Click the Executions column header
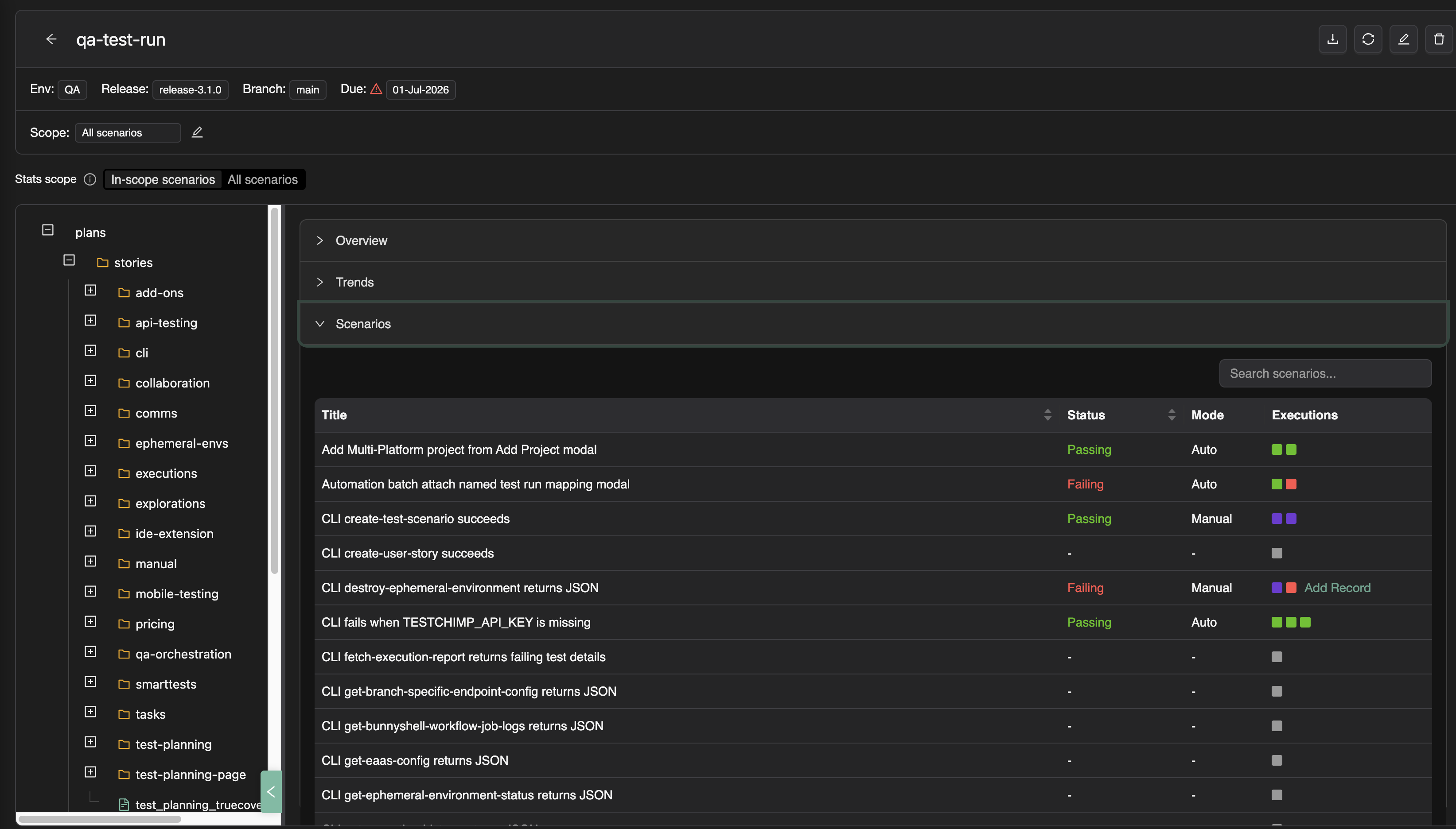 pyautogui.click(x=1304, y=415)
